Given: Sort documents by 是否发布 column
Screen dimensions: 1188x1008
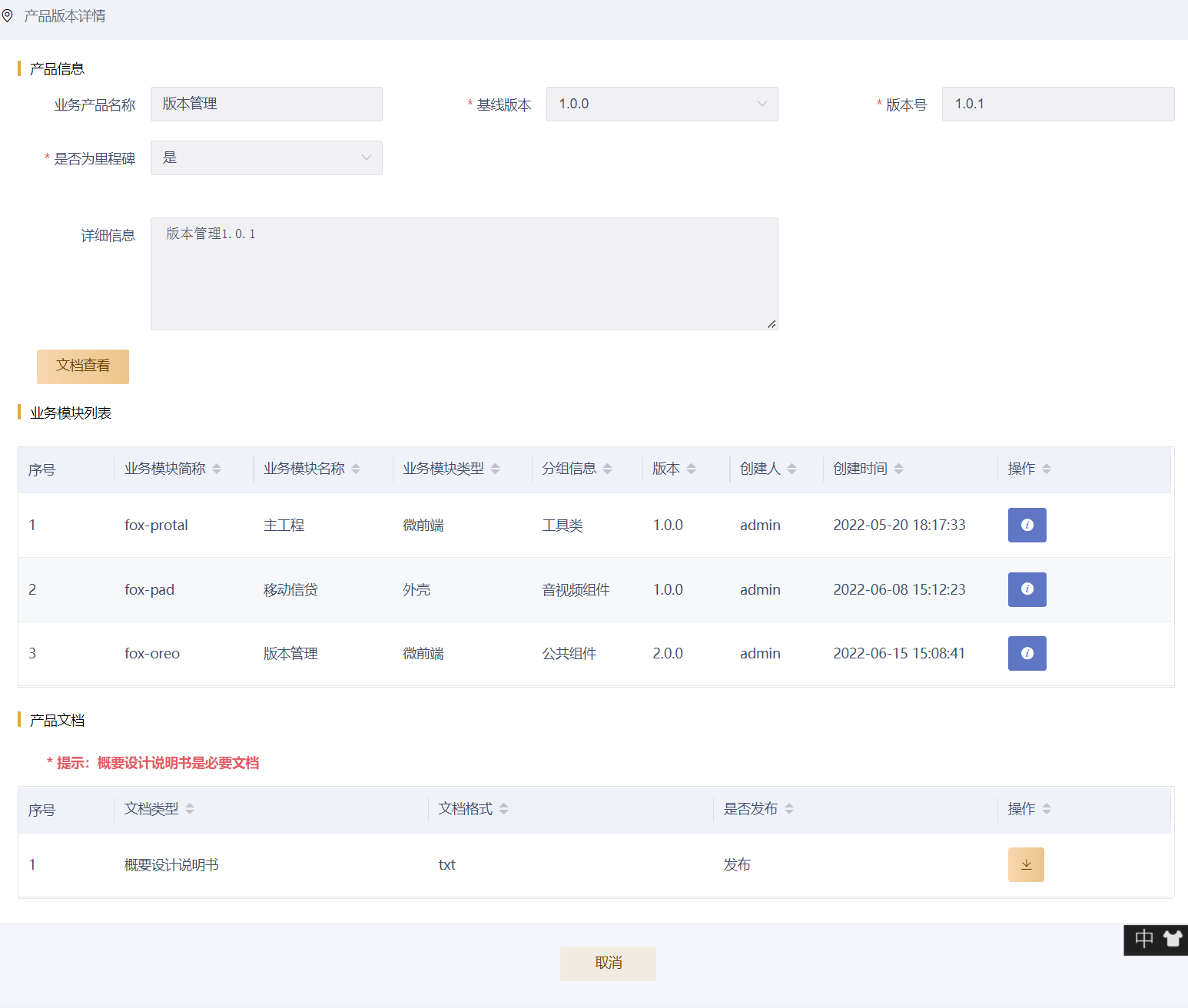Looking at the screenshot, I should 789,809.
